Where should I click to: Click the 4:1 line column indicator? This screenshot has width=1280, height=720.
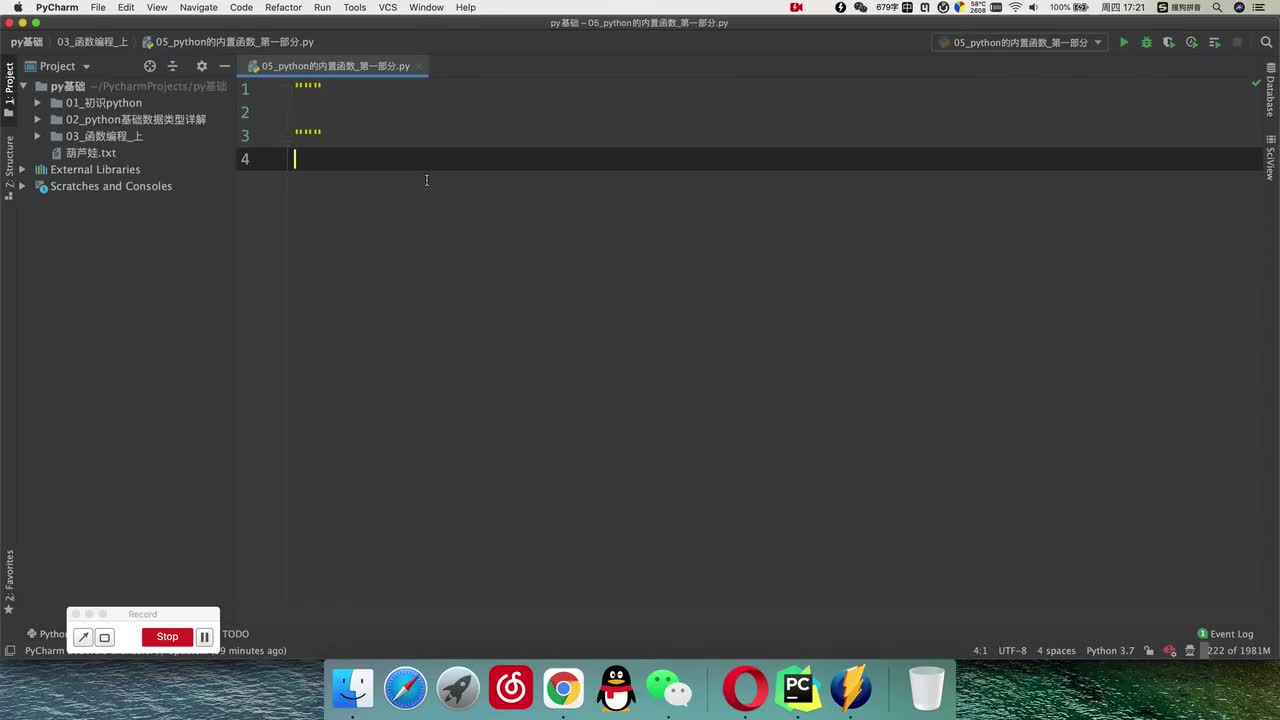point(980,651)
